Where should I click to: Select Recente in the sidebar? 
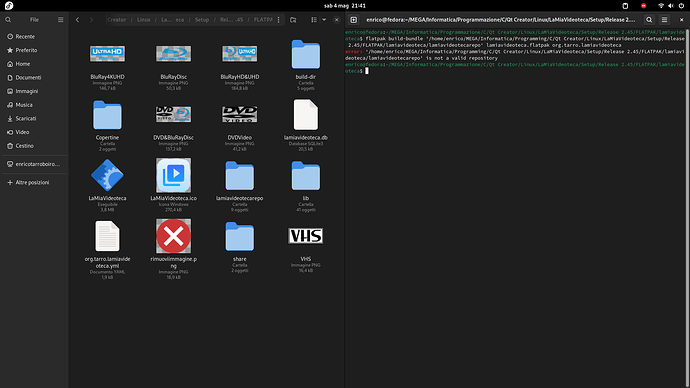[35, 37]
